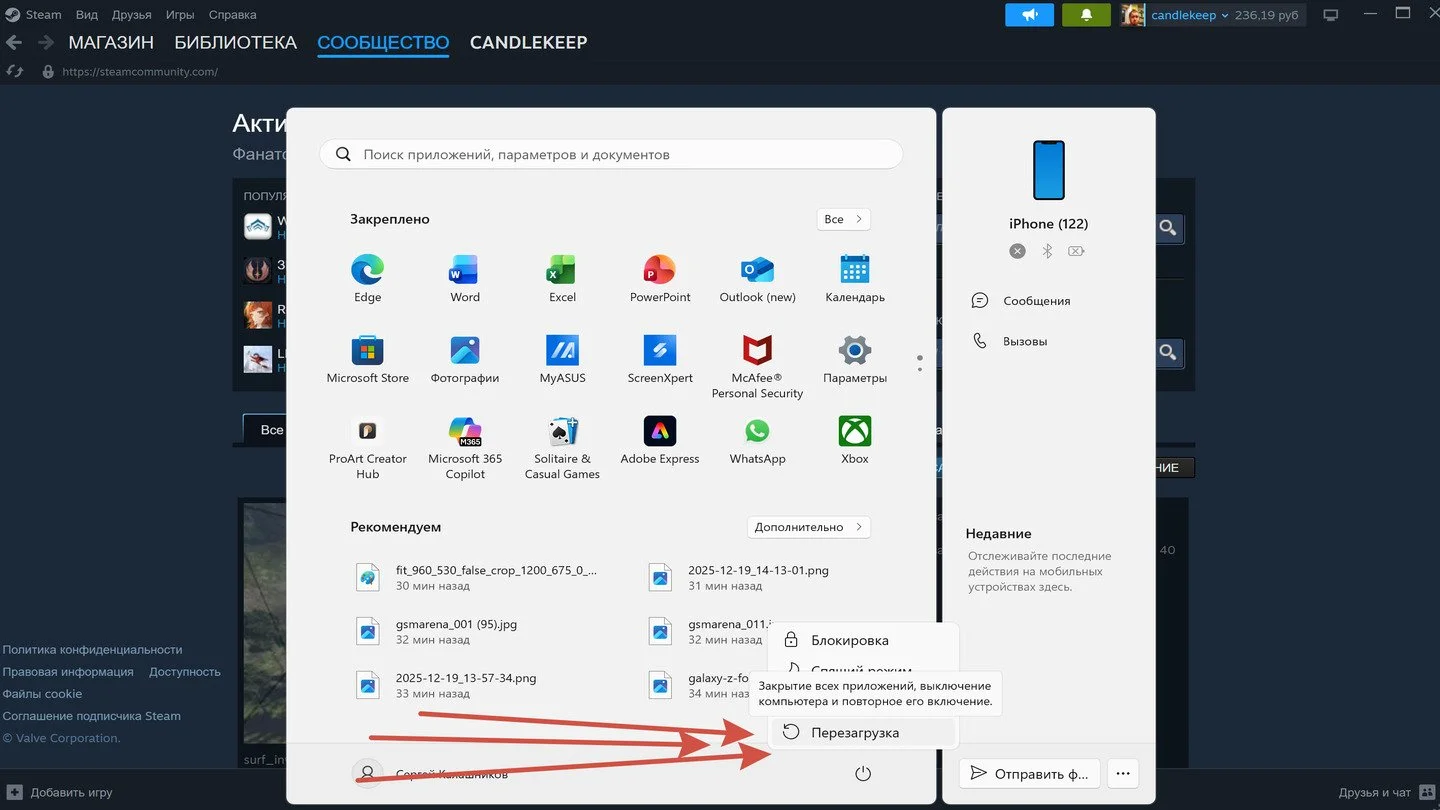
Task: Open recommended file fit_960_530_false_crop
Action: (x=477, y=577)
